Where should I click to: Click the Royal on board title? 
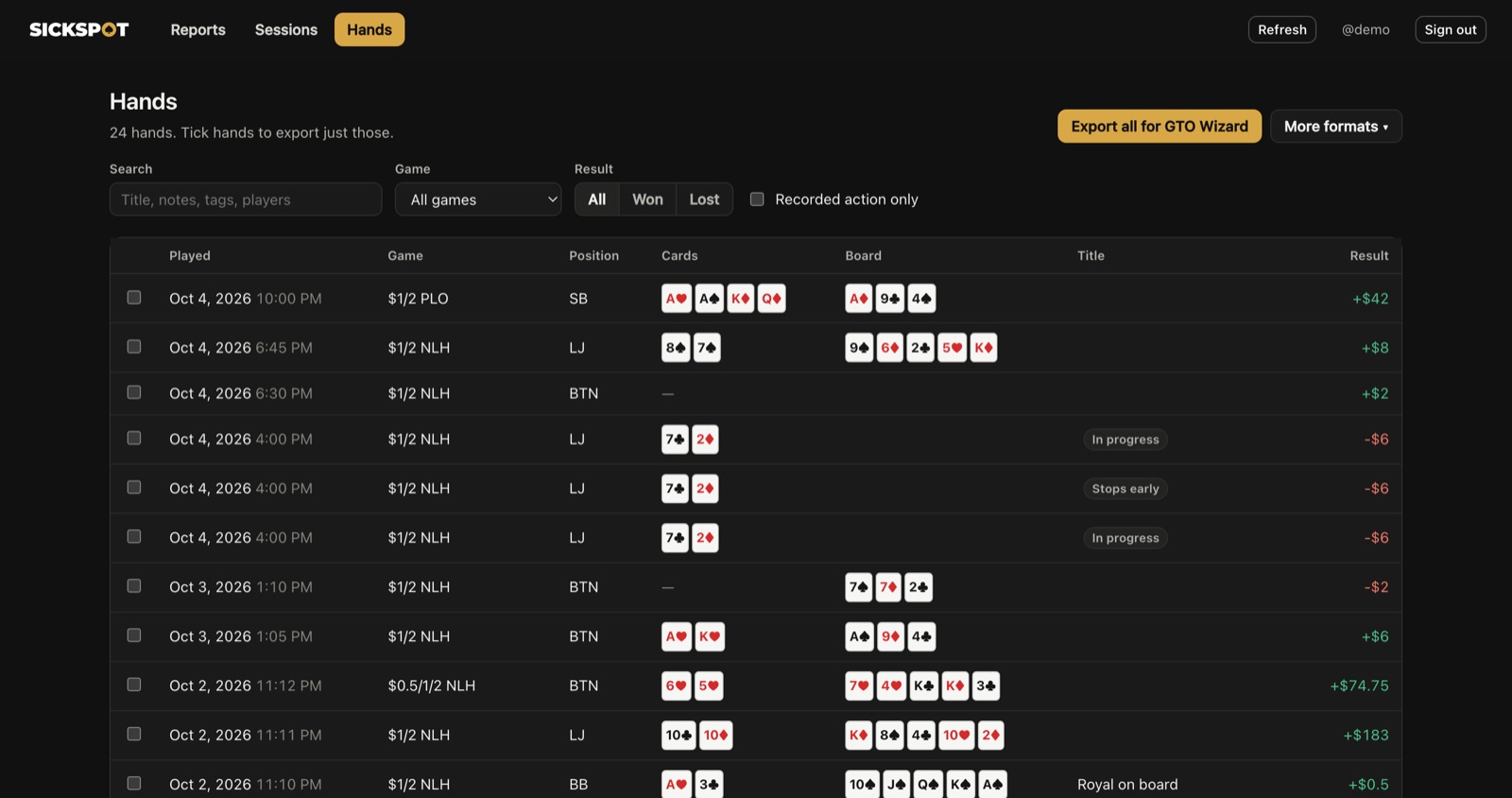pos(1127,784)
